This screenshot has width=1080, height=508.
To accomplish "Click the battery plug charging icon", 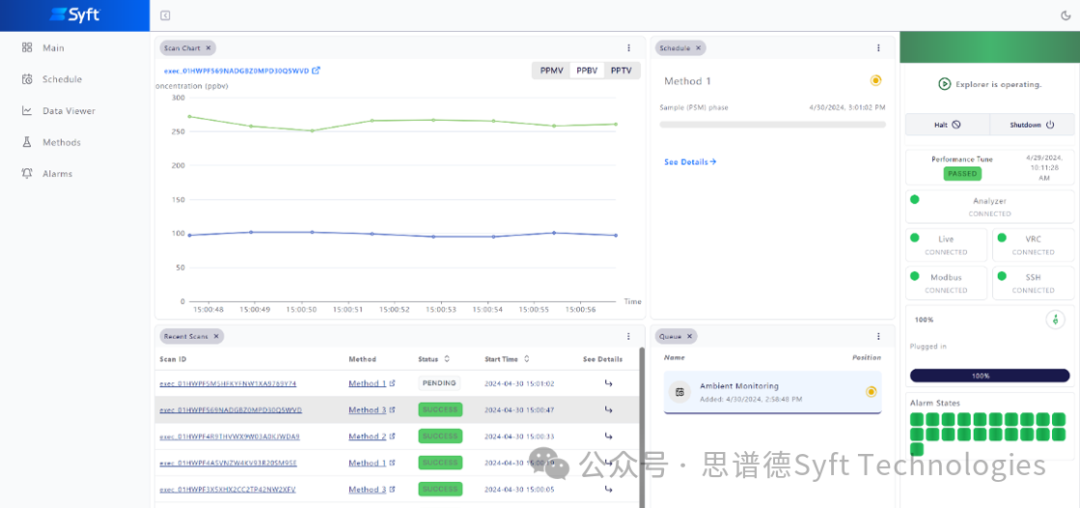I will click(x=1055, y=319).
